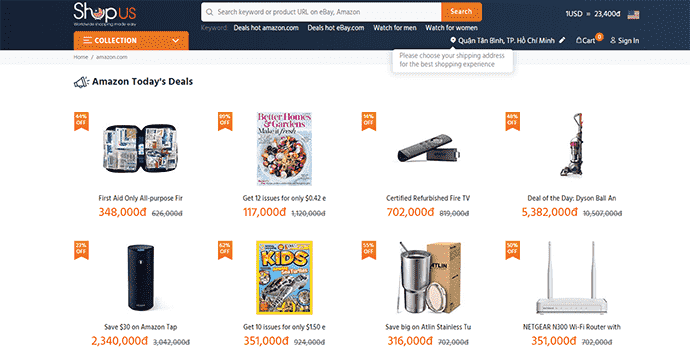Click the Search button
The image size is (690, 361).
click(461, 12)
